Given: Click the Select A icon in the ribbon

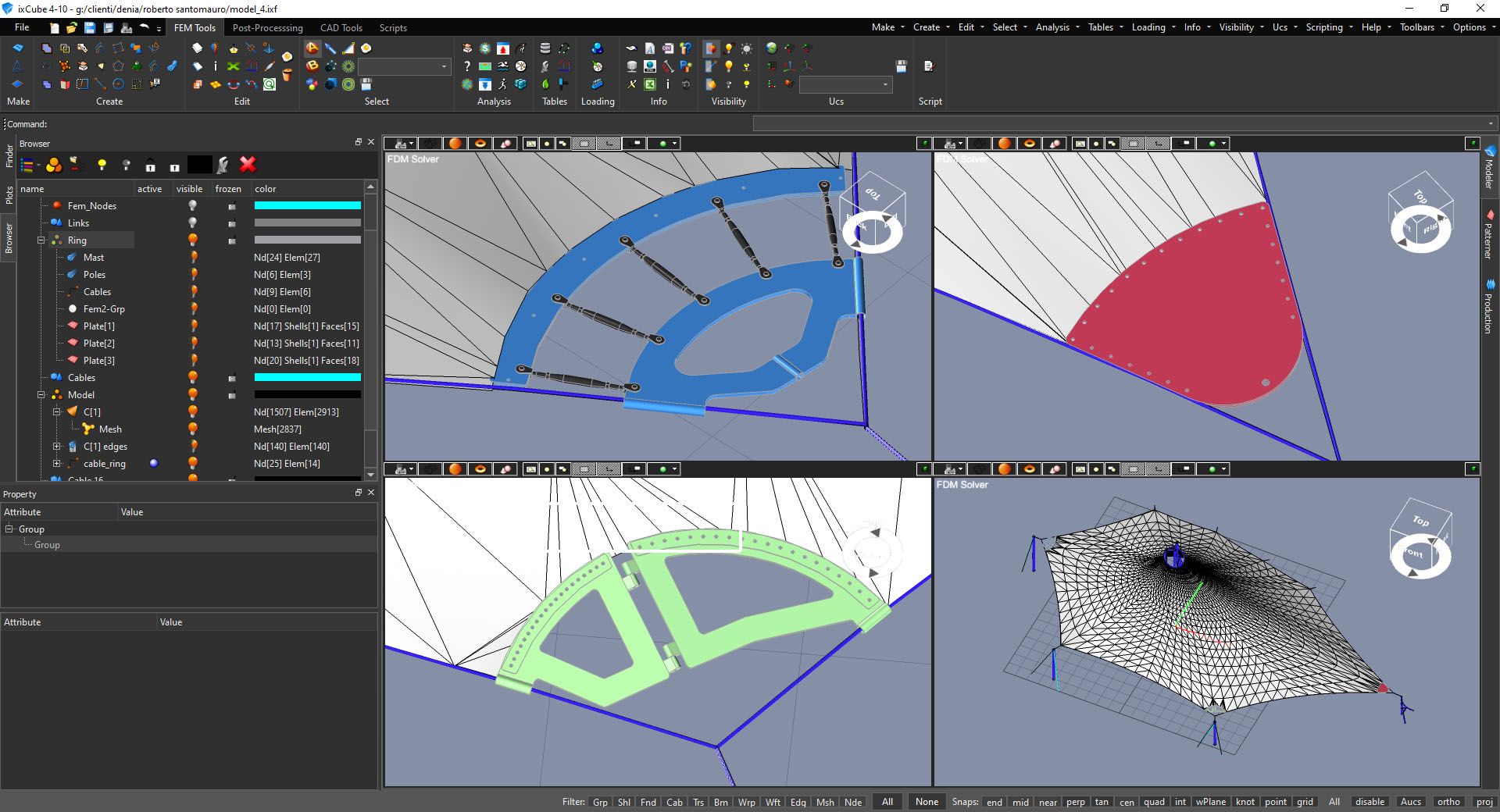Looking at the screenshot, I should pyautogui.click(x=312, y=48).
